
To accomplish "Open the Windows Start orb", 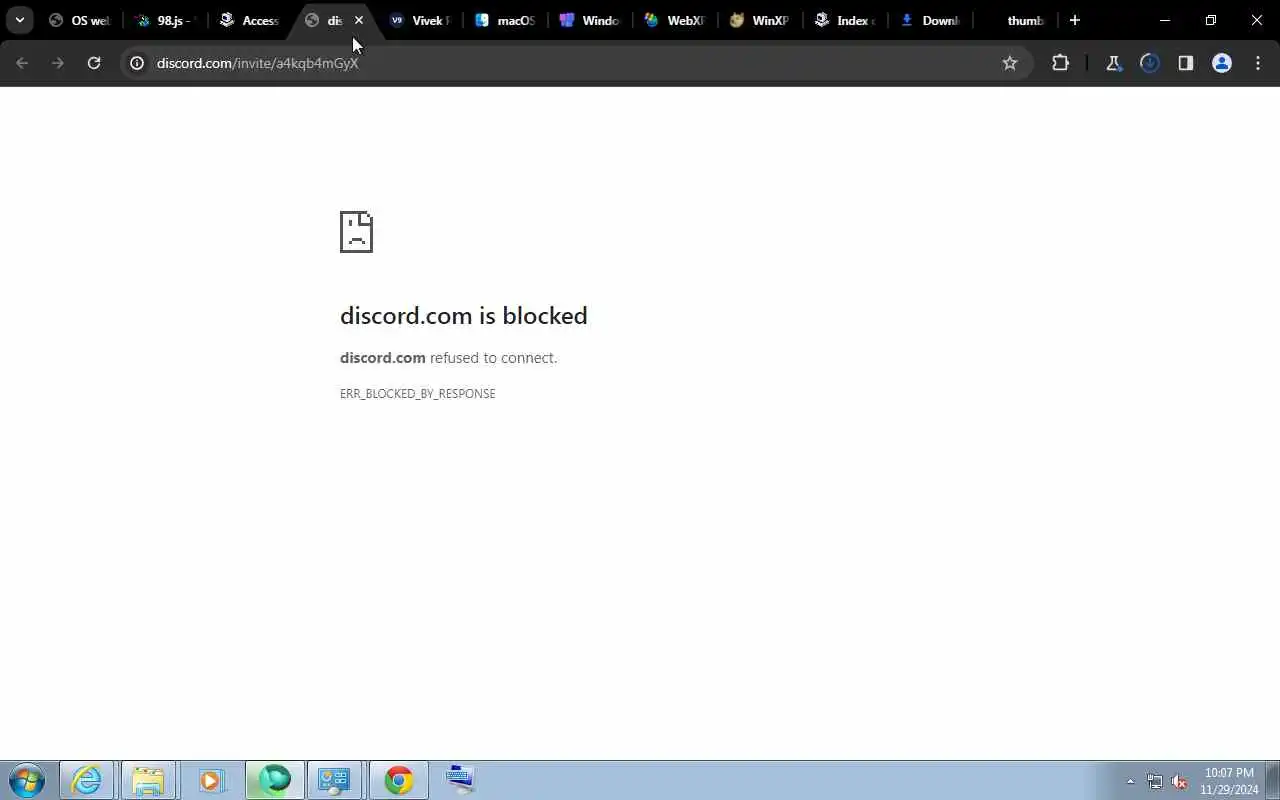I will point(26,780).
